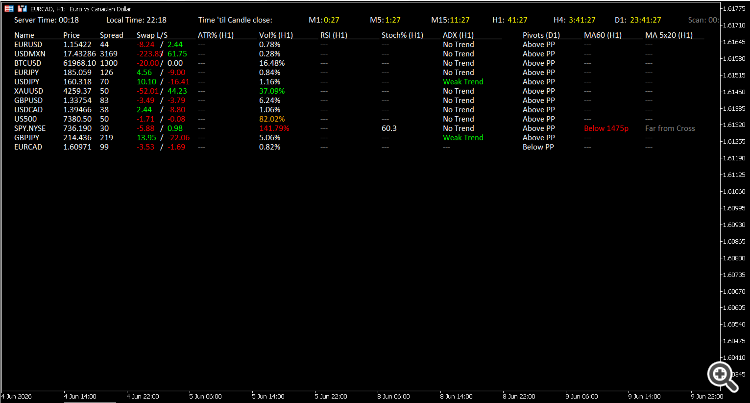Click the Below 1475p MA60 value

pyautogui.click(x=606, y=129)
